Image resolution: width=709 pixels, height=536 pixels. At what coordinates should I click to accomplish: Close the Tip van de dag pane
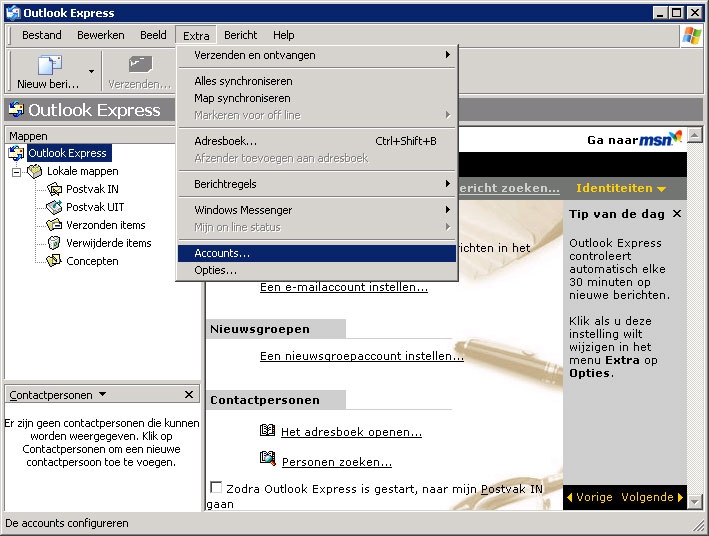point(676,213)
